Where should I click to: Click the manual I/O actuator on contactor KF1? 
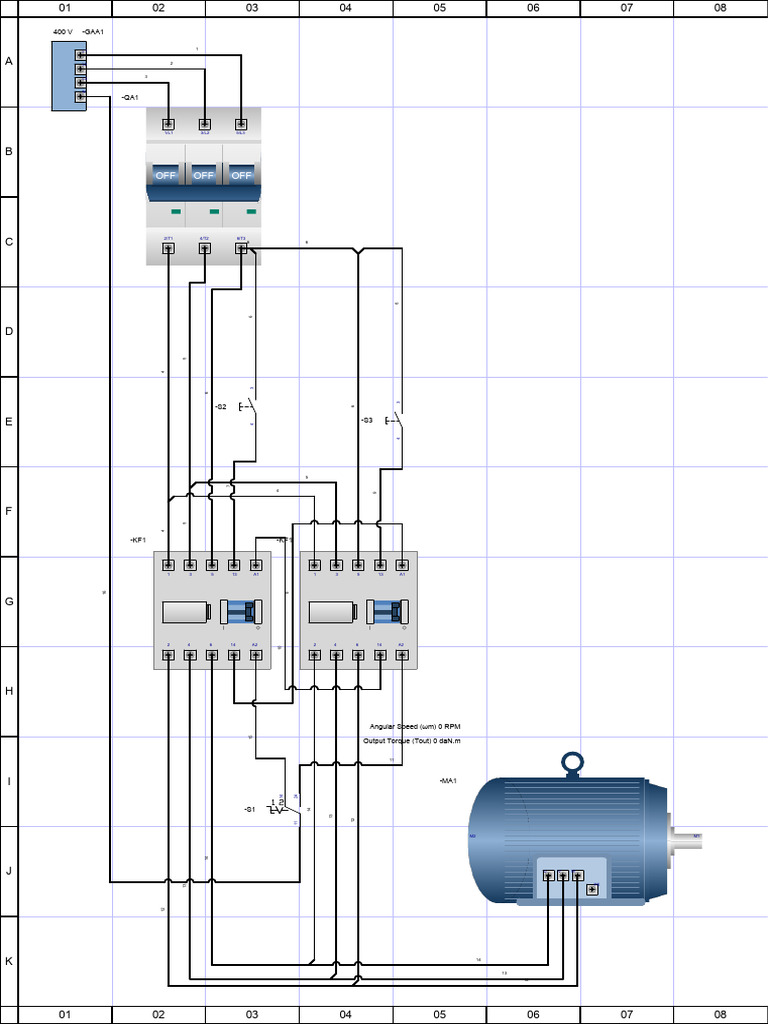coord(241,612)
